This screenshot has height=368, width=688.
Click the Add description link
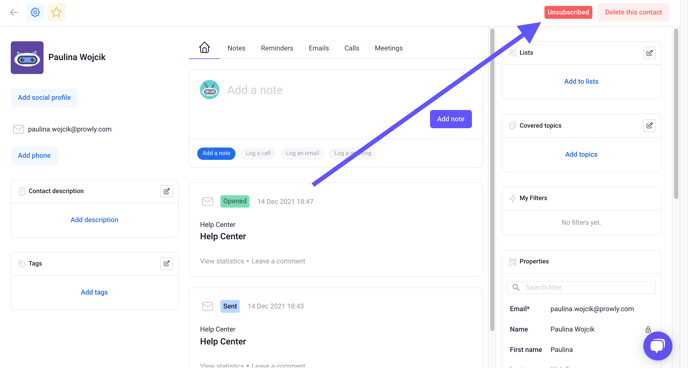click(94, 220)
